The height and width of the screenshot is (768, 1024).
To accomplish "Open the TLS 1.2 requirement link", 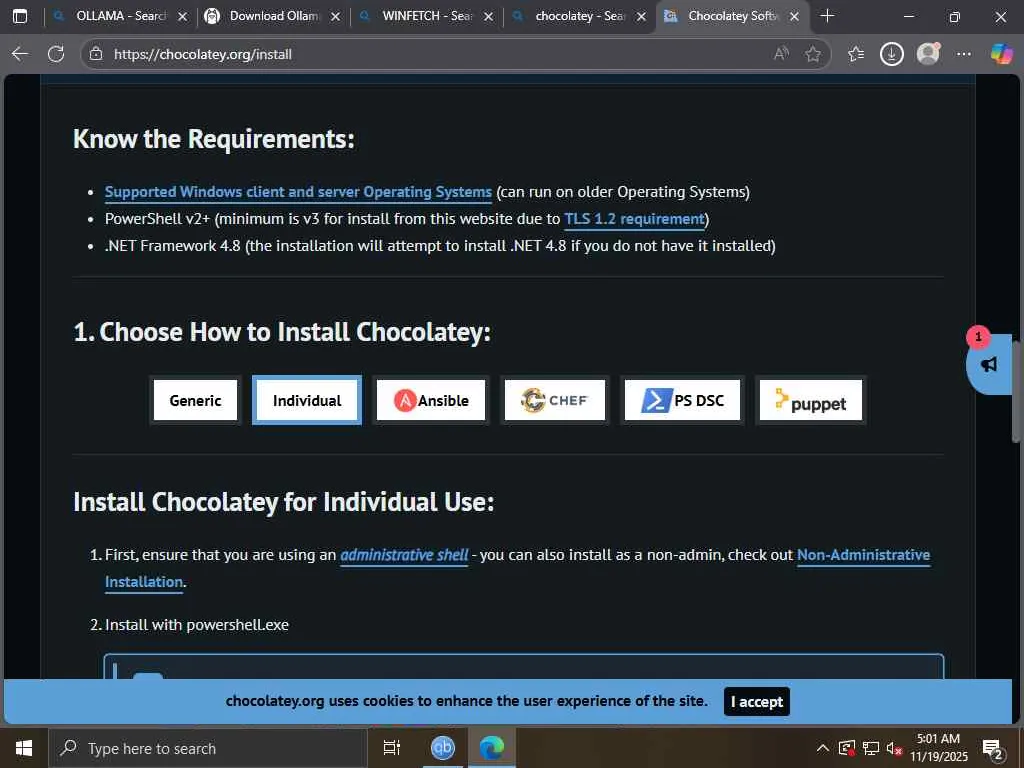I will tap(634, 219).
